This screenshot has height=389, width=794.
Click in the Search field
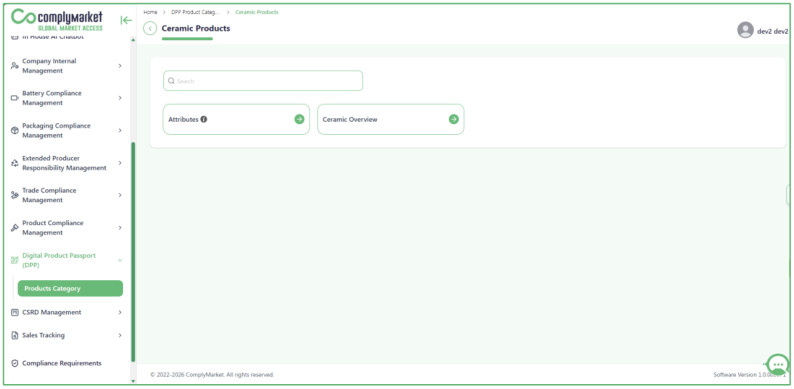click(263, 81)
